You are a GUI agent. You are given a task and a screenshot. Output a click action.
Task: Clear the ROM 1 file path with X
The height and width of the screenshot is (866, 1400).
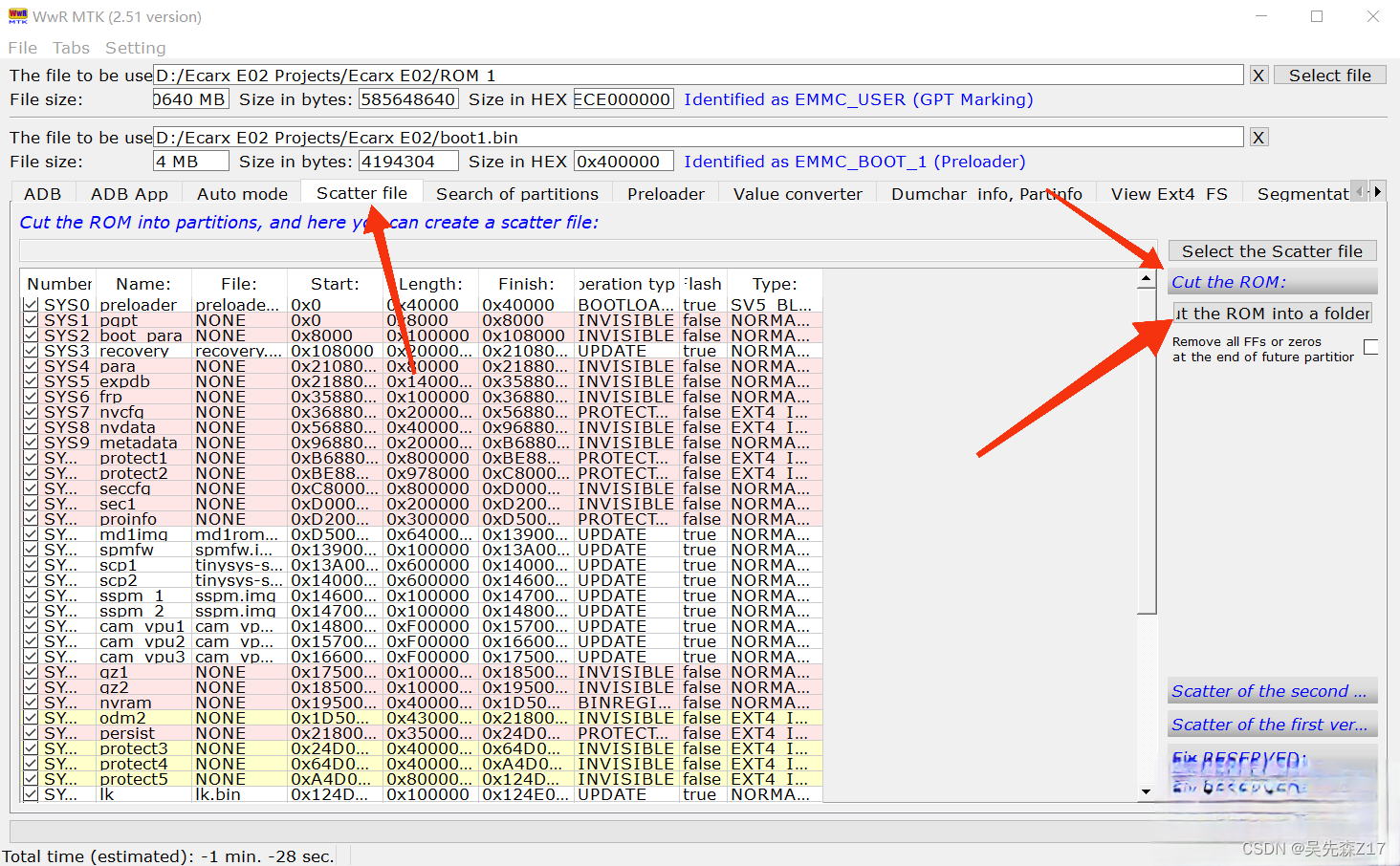(x=1258, y=76)
